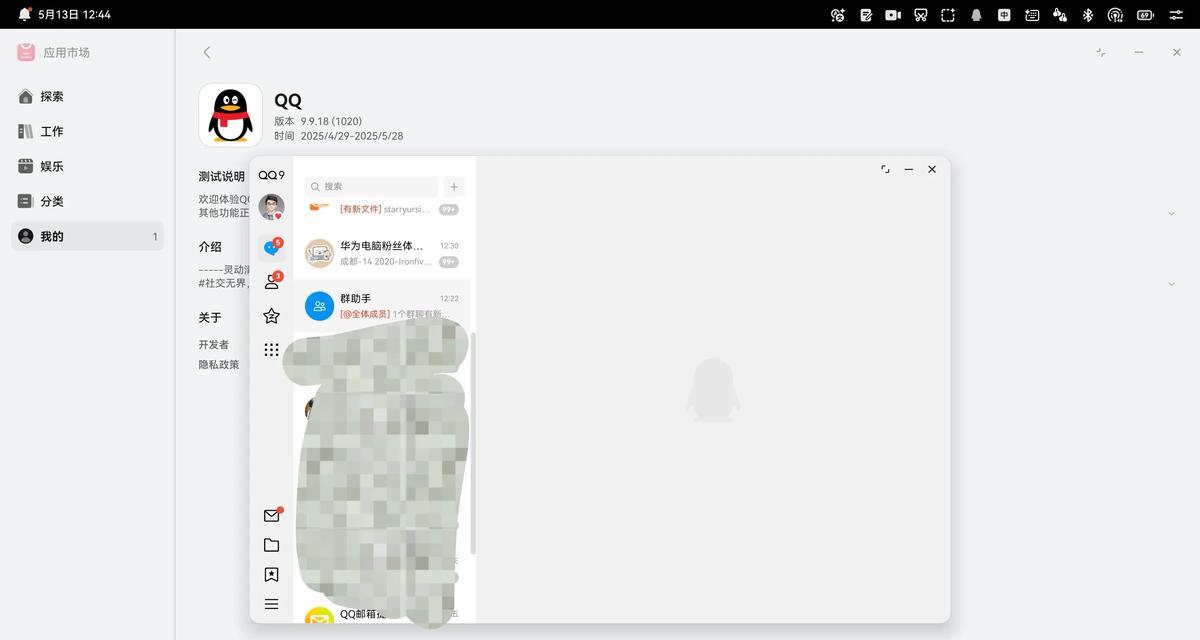This screenshot has height=640, width=1200.
Task: Select 我的 in the App Market sidebar
Action: (x=87, y=236)
